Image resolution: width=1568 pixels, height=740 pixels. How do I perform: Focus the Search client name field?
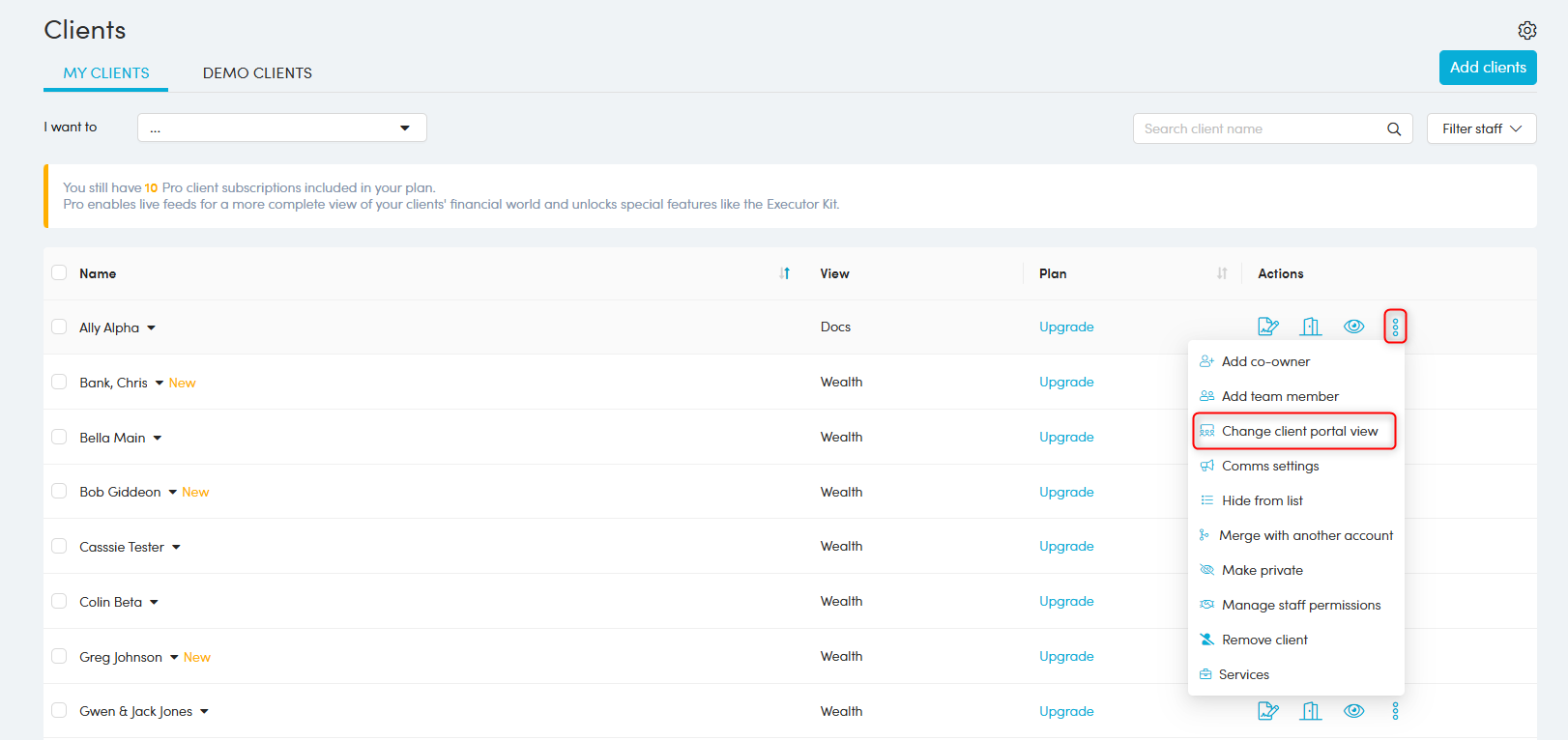(x=1257, y=129)
